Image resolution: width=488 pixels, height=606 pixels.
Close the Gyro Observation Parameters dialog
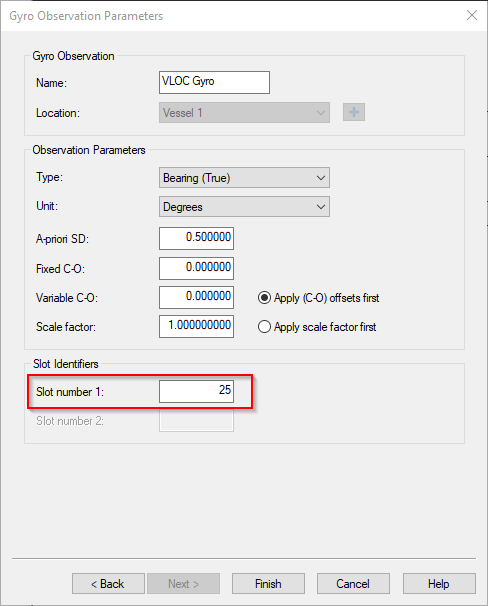[471, 15]
